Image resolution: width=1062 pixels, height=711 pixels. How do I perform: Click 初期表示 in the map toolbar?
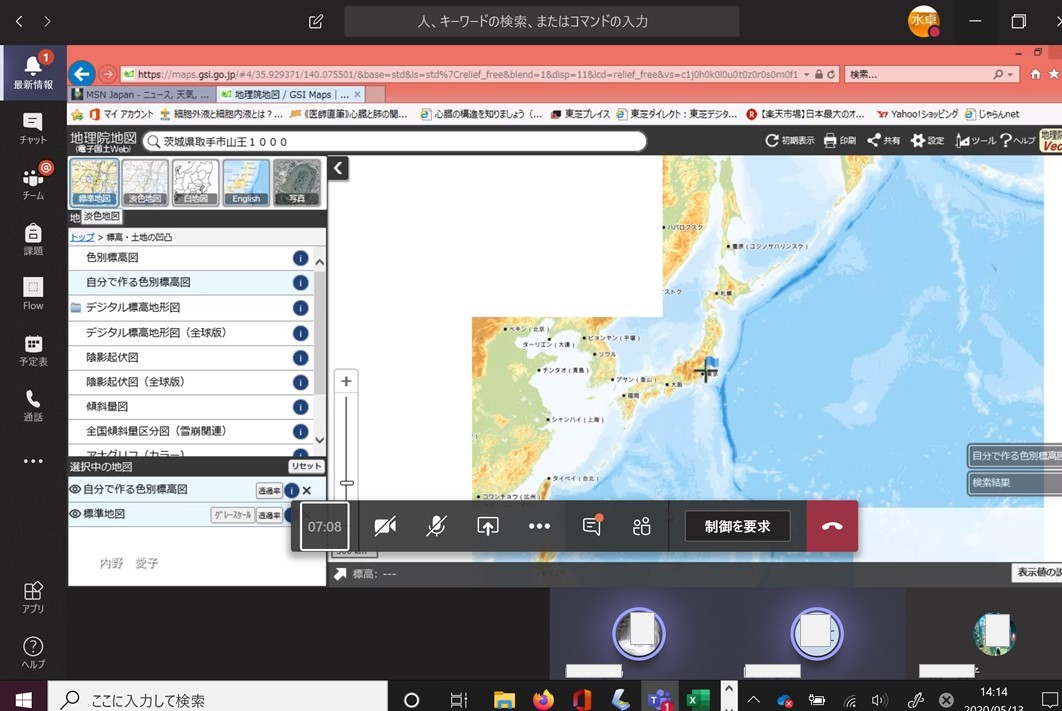click(790, 140)
